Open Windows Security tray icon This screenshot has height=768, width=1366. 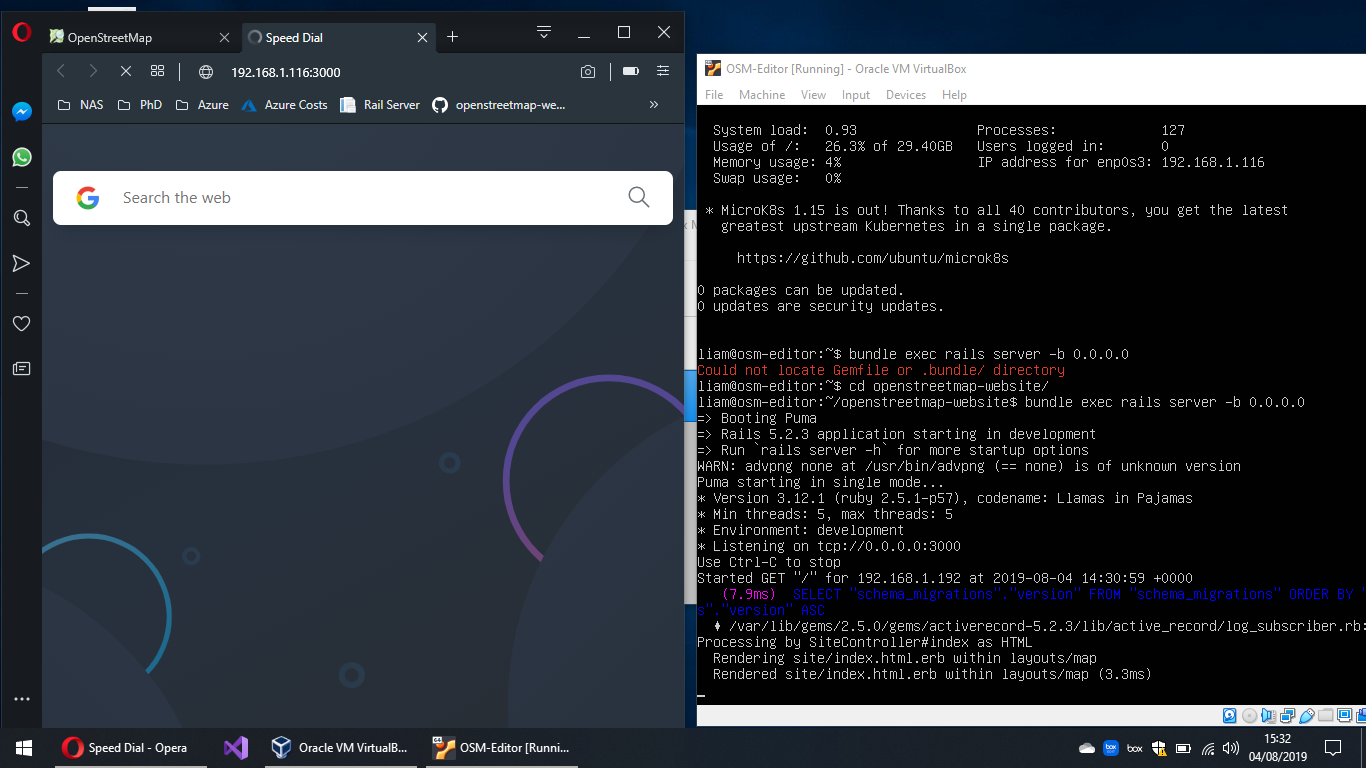click(1159, 748)
